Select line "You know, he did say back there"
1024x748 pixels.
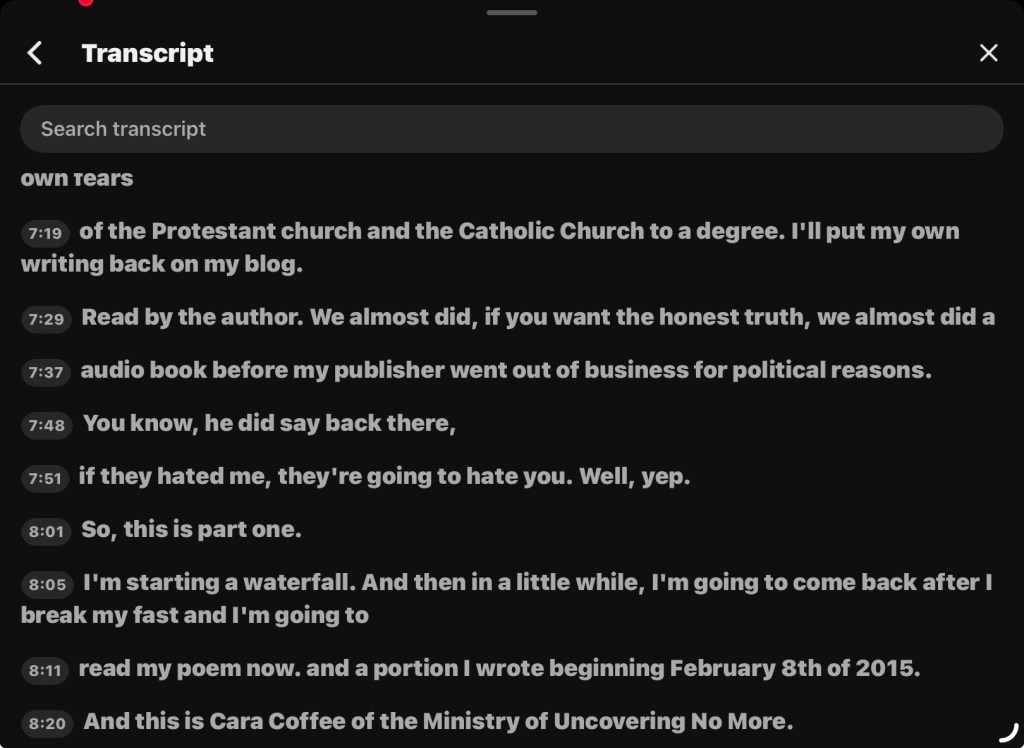(x=268, y=423)
